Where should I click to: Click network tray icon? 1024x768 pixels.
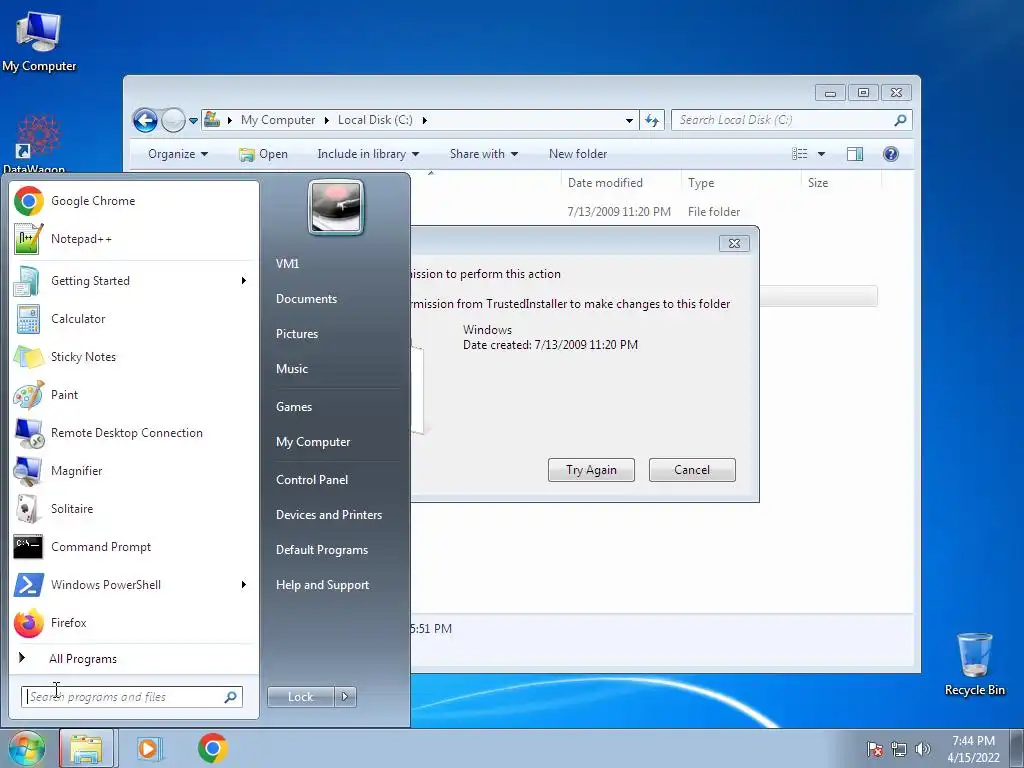coord(899,749)
